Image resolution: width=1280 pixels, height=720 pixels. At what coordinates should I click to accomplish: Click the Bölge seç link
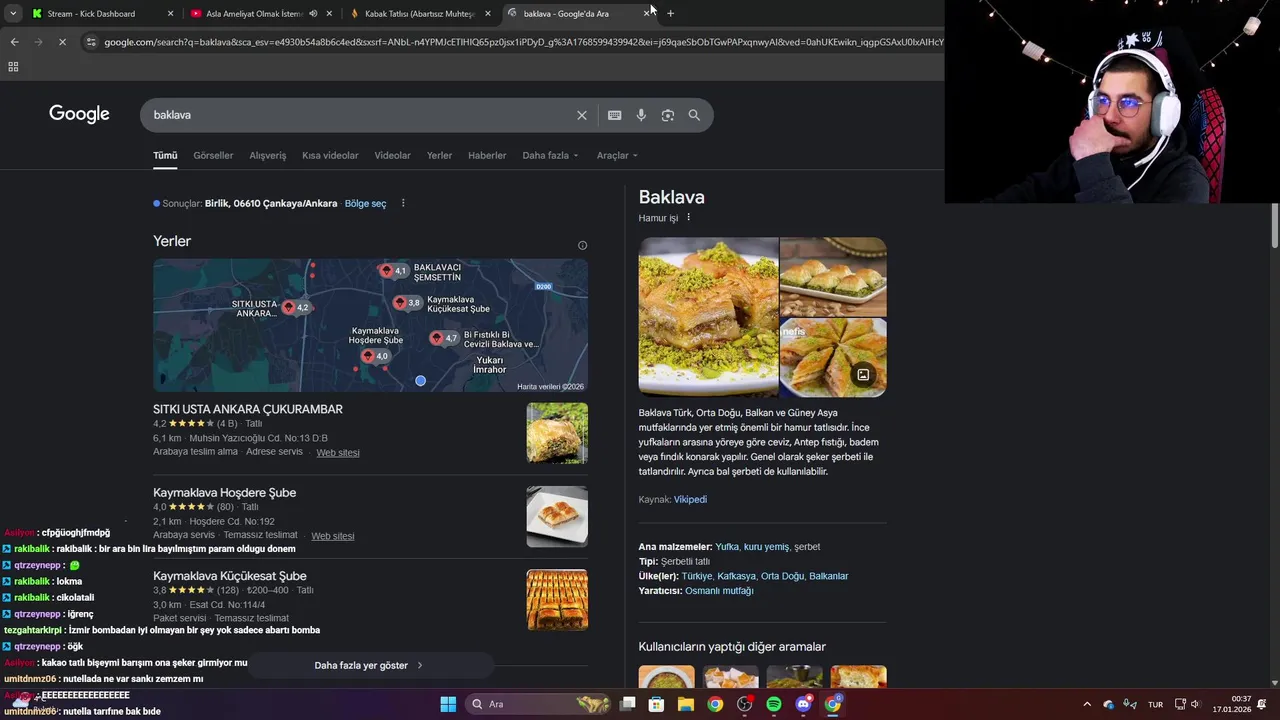click(365, 203)
